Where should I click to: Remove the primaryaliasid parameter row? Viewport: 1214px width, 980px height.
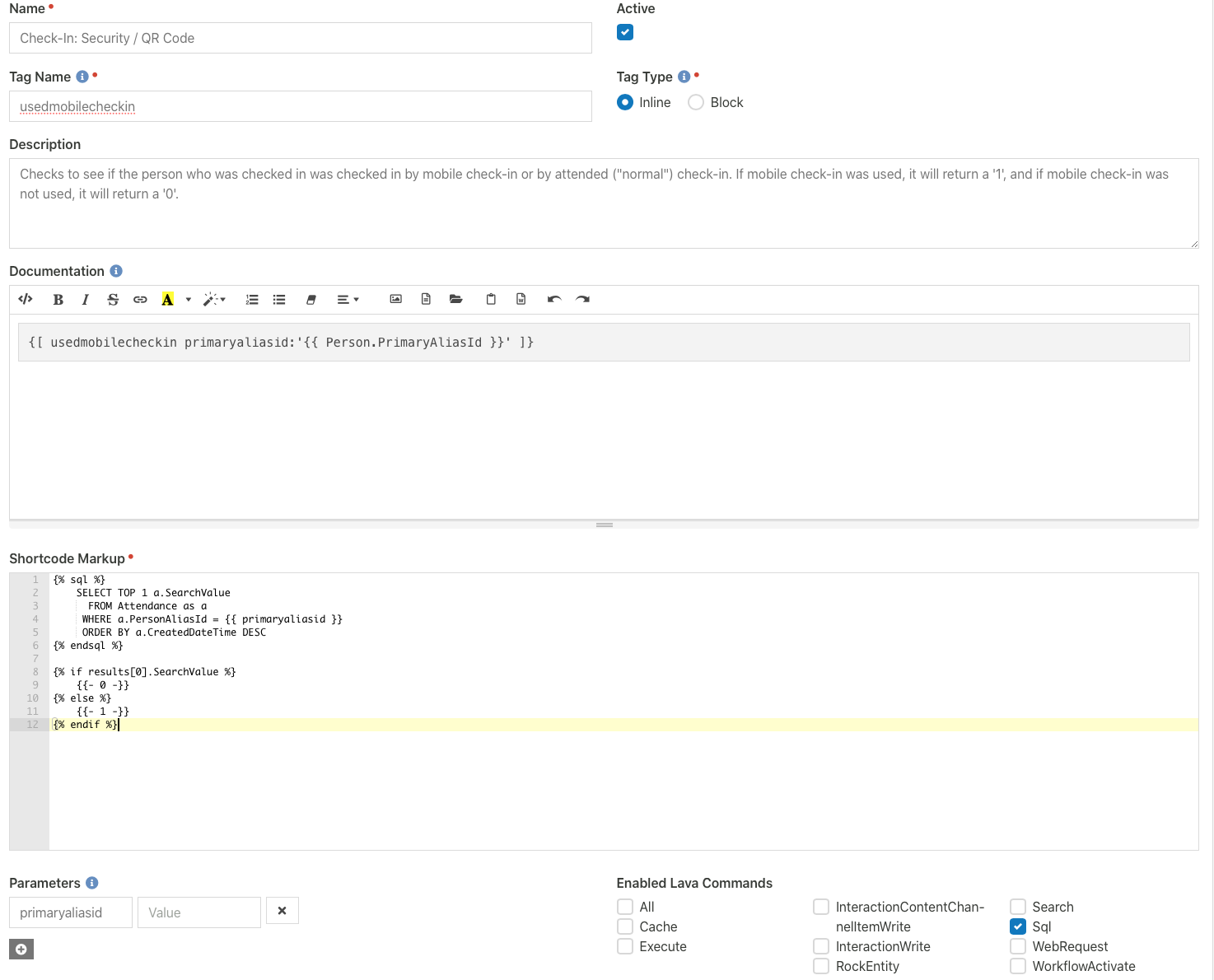pyautogui.click(x=282, y=911)
